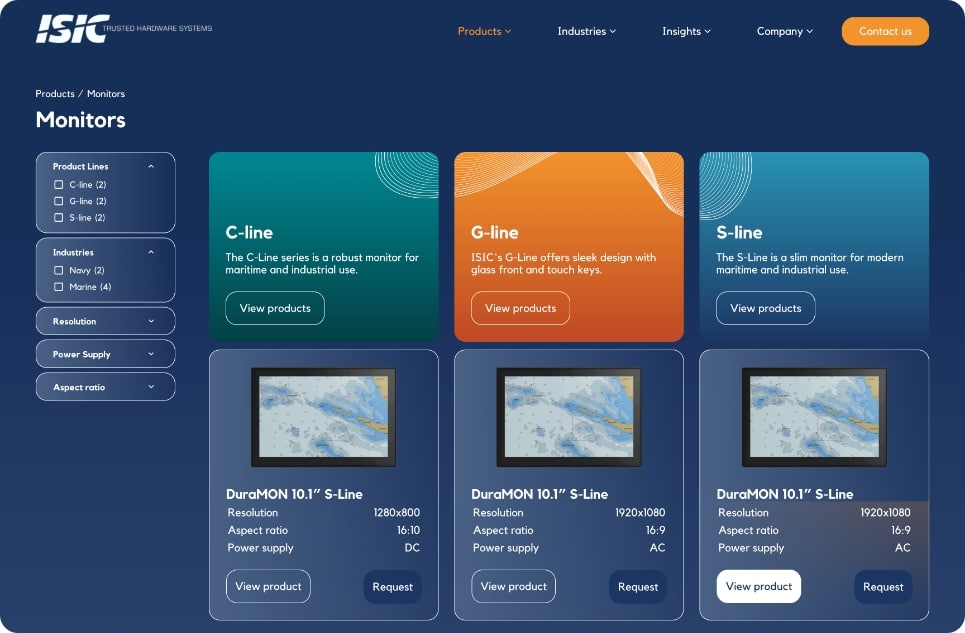Image resolution: width=965 pixels, height=633 pixels.
Task: View products in the G-line card
Action: coord(520,308)
